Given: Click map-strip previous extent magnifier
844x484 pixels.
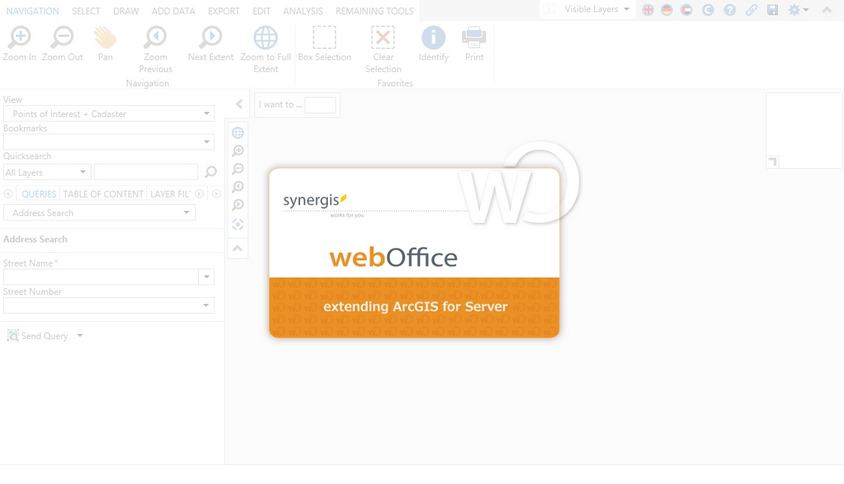Looking at the screenshot, I should (x=238, y=187).
